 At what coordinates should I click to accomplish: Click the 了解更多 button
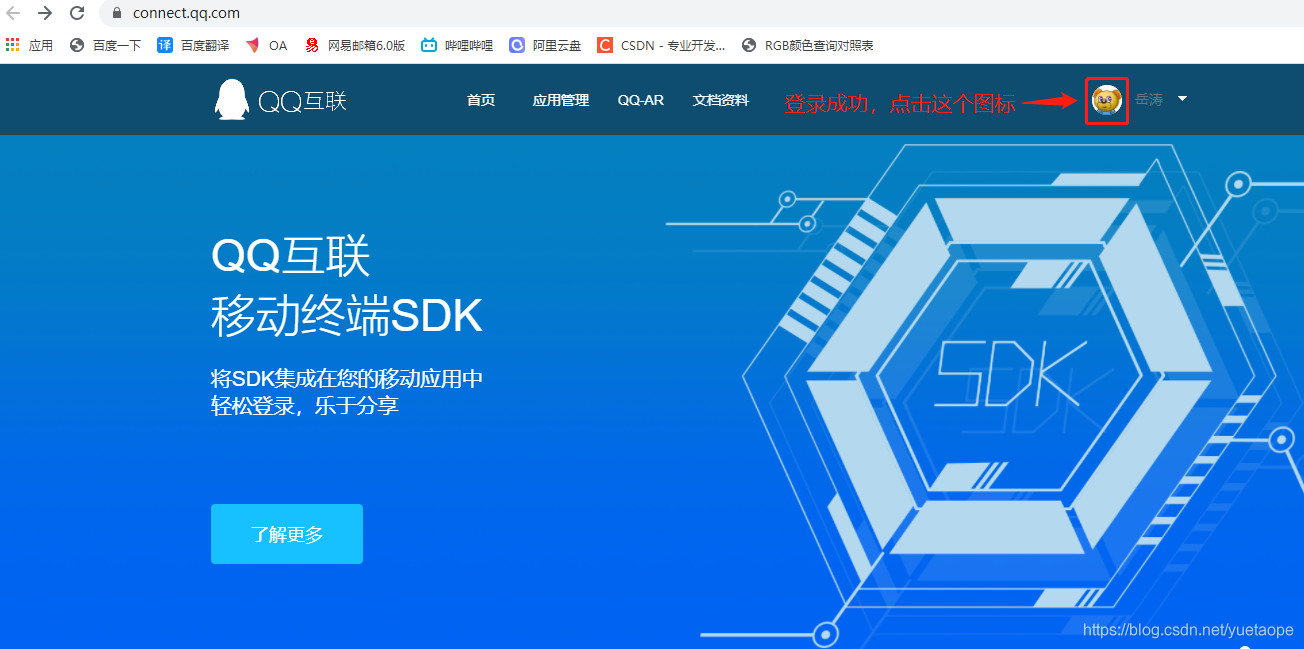tap(286, 533)
